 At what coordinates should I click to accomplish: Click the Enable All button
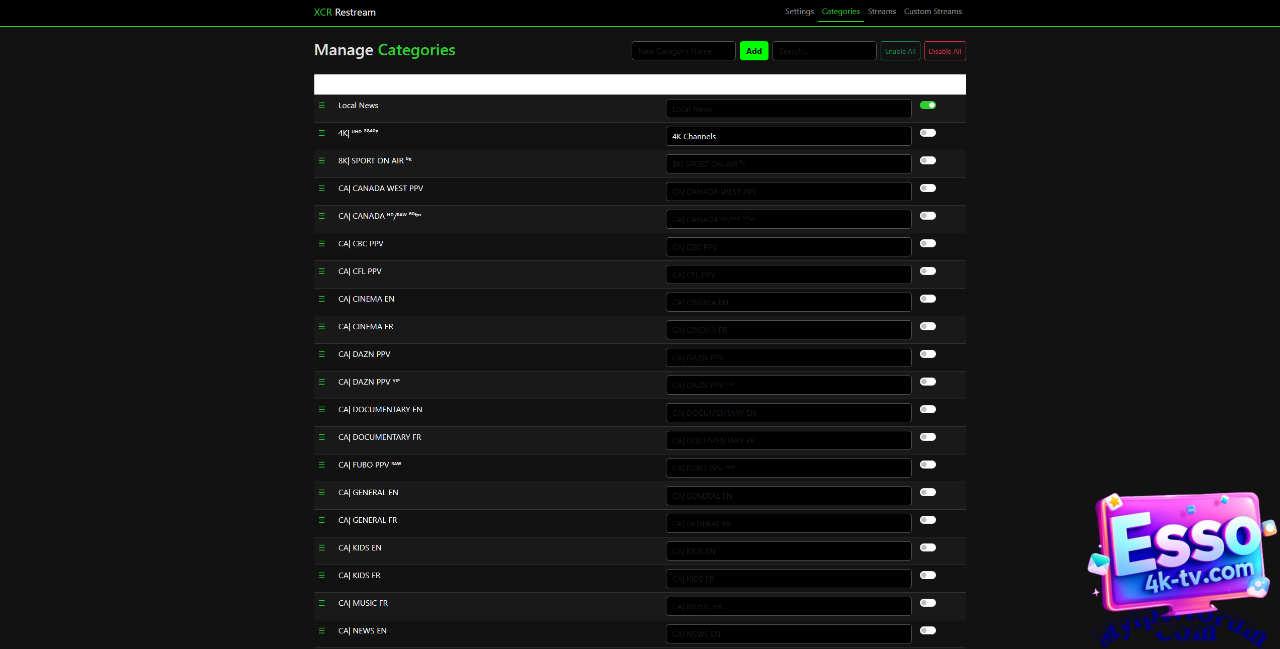point(900,51)
